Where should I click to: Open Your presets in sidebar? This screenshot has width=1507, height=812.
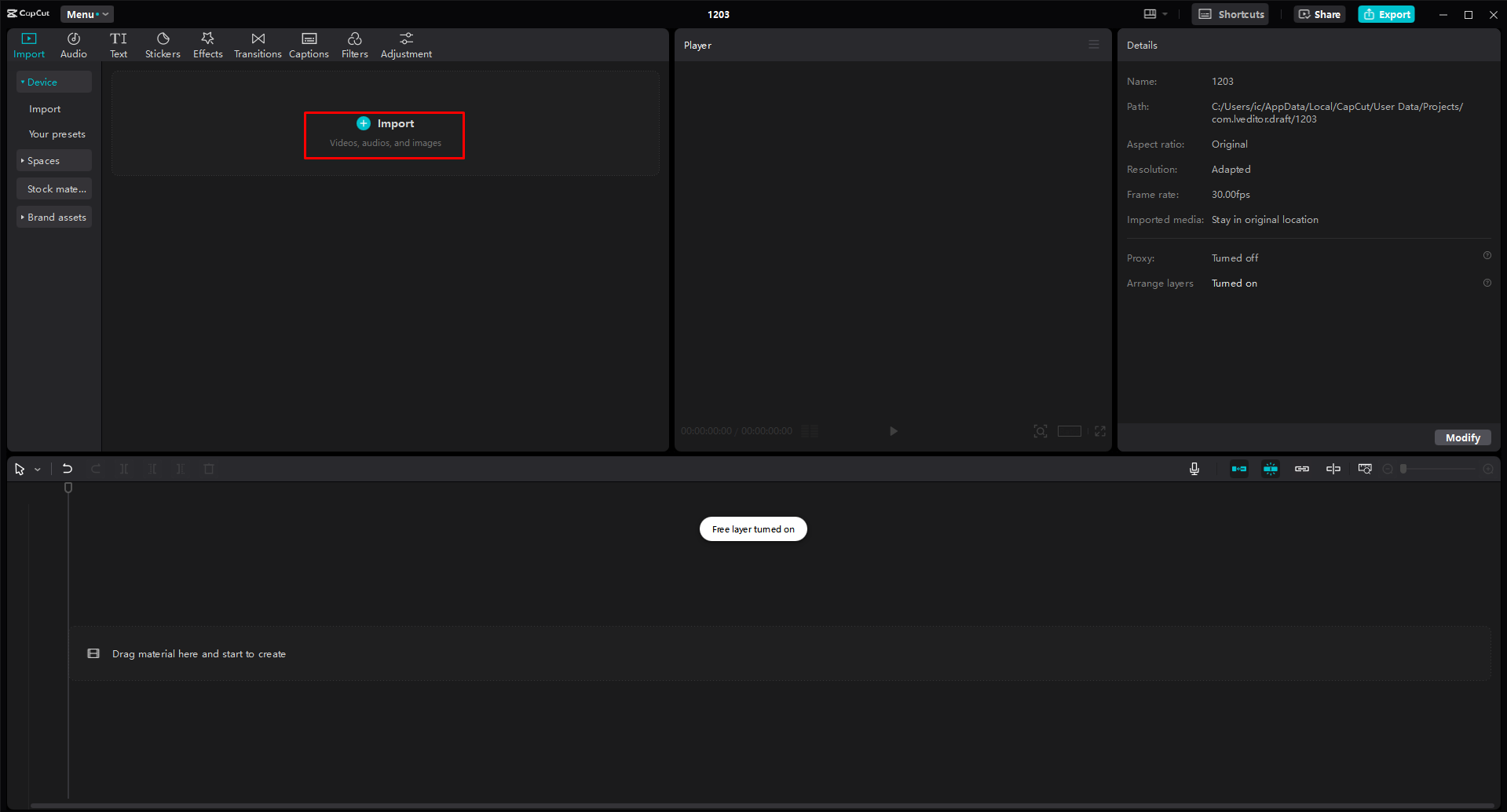[57, 134]
